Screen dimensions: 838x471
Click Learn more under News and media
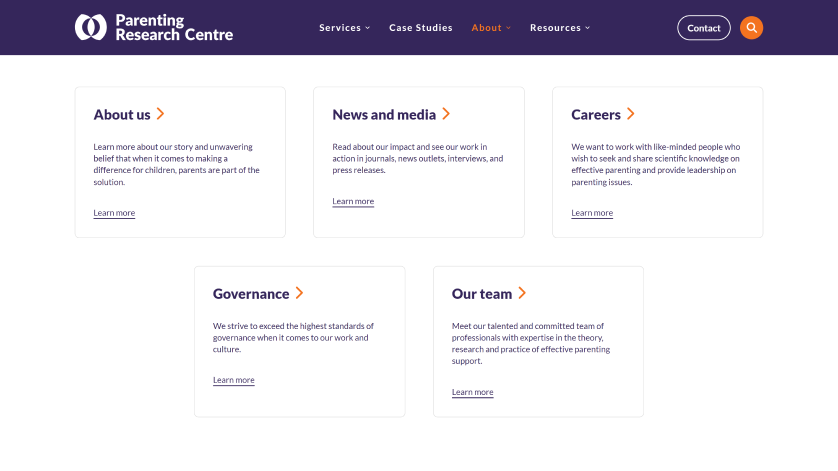point(353,201)
